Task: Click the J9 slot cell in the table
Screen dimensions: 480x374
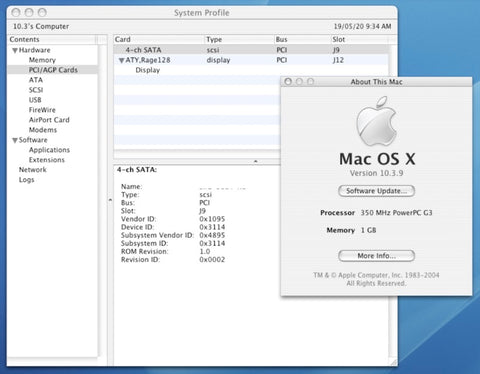Action: click(336, 50)
